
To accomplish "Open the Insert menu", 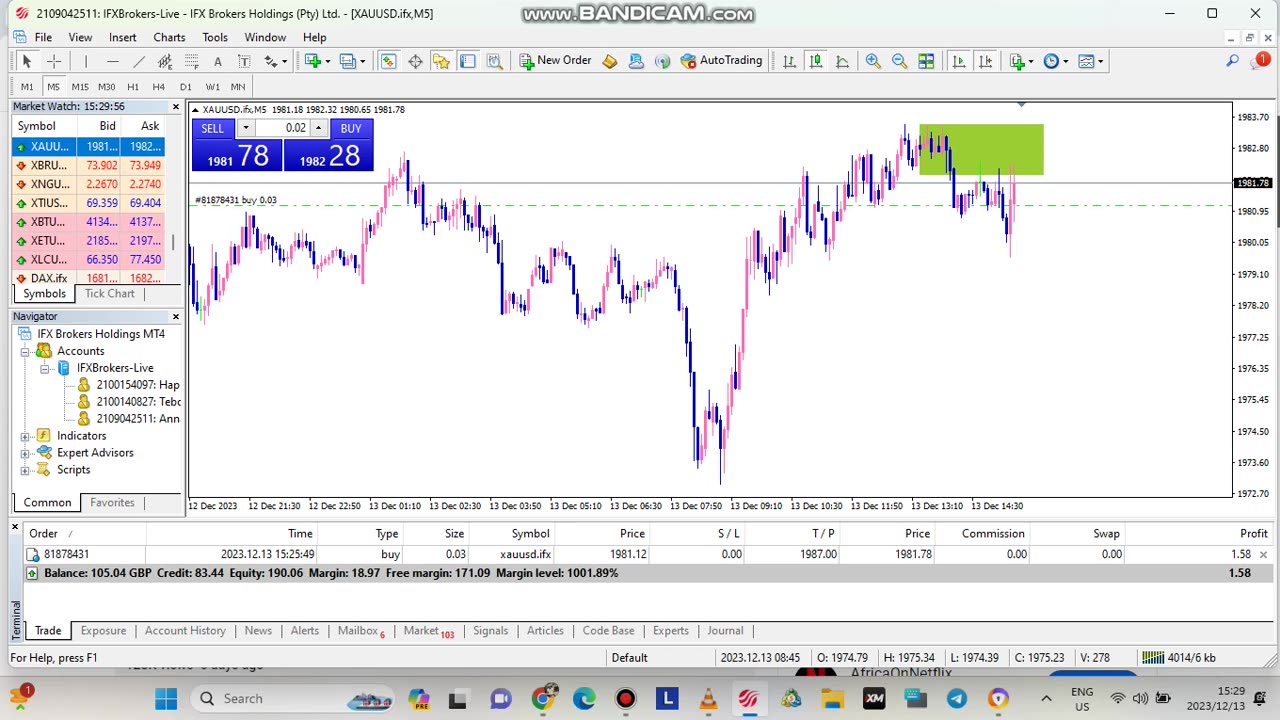I will pyautogui.click(x=122, y=37).
